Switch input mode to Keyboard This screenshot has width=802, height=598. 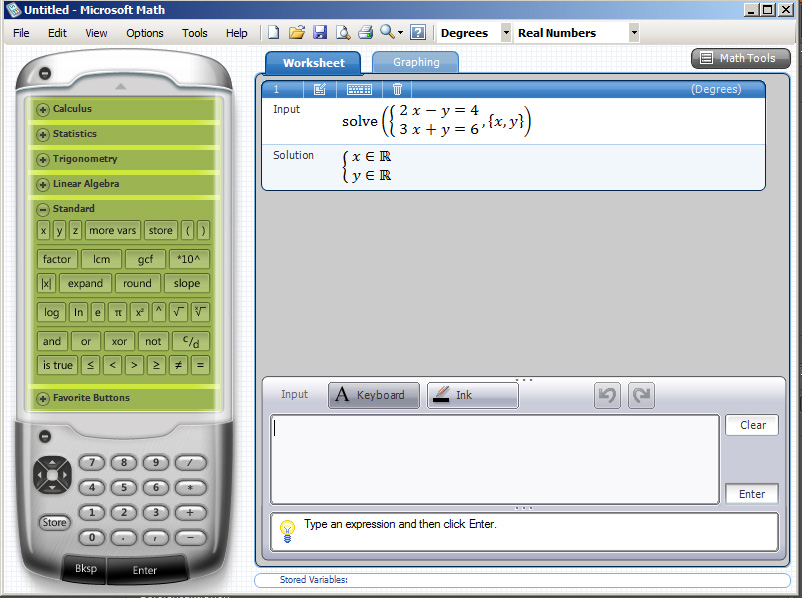point(373,395)
